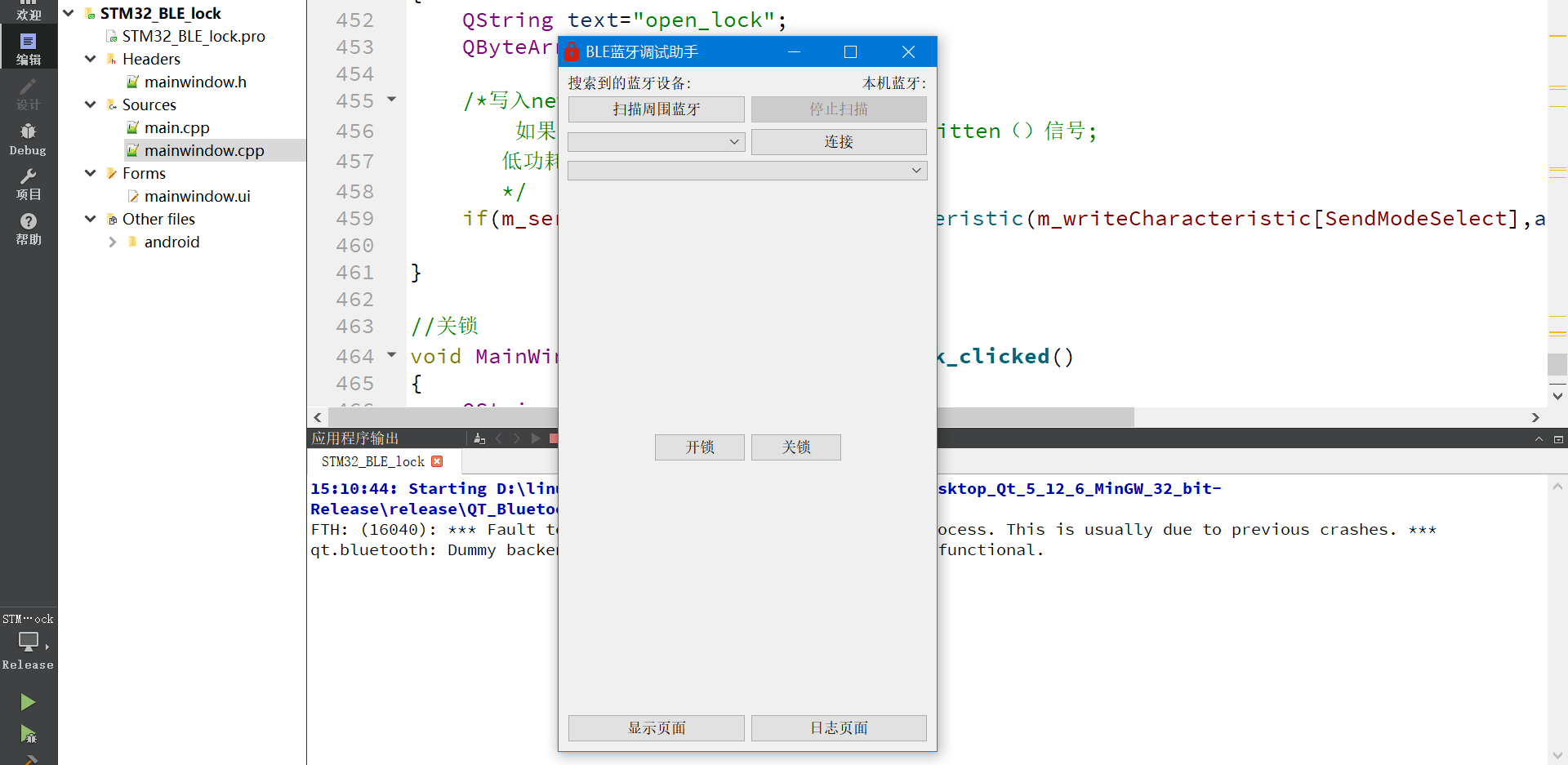Click the 开锁 unlock button
The width and height of the screenshot is (1568, 765).
pyautogui.click(x=700, y=447)
